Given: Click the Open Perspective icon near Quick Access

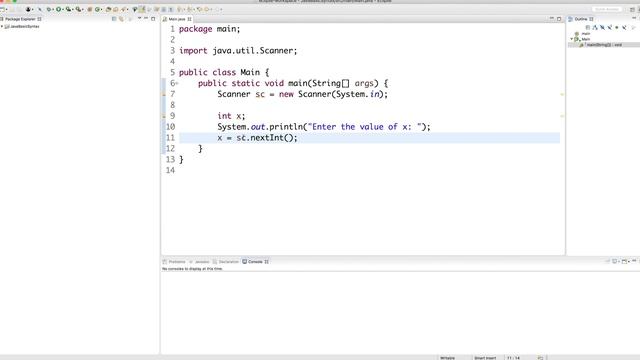Looking at the screenshot, I should [x=632, y=9].
